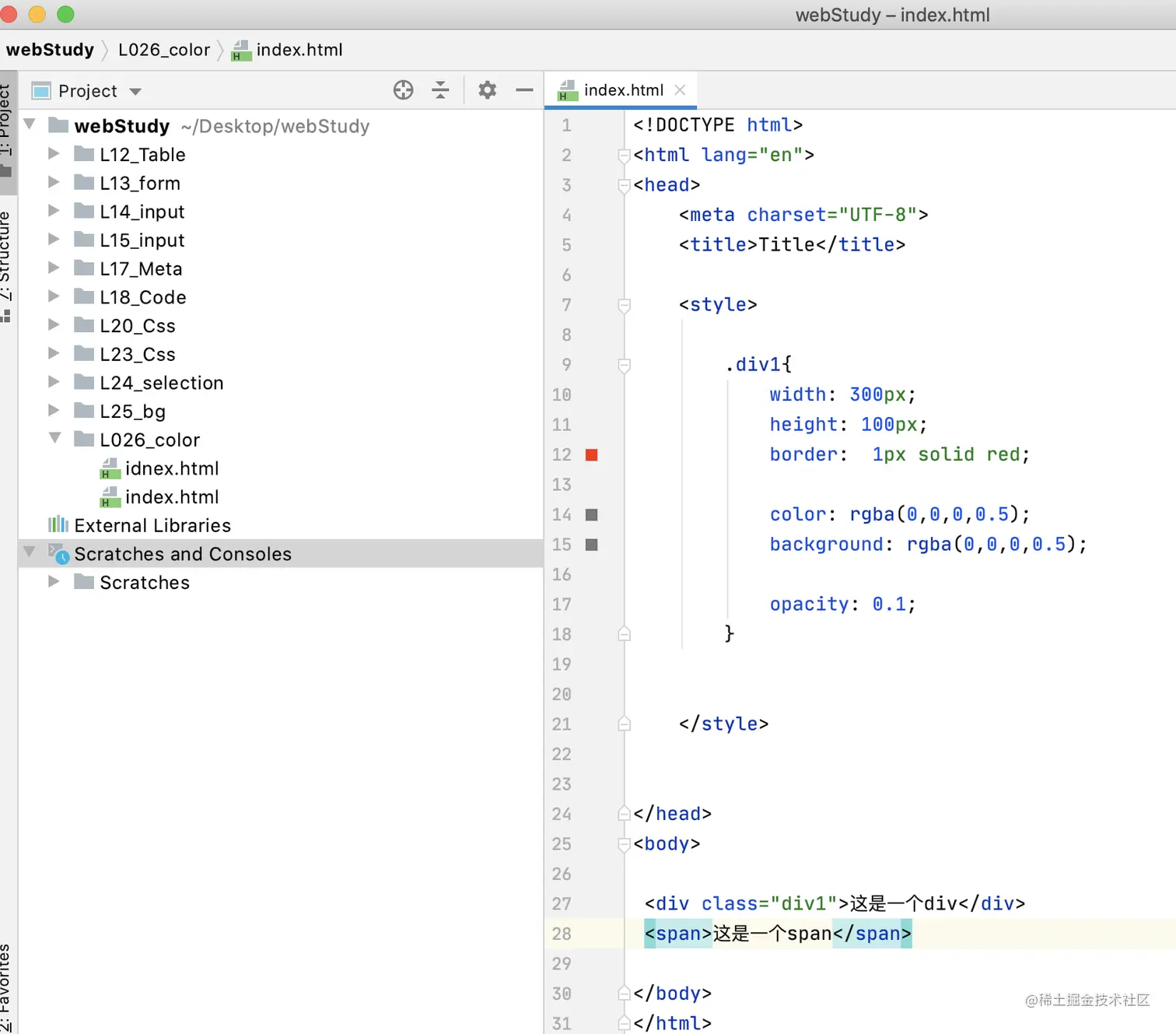Open the Project view dropdown

[135, 92]
